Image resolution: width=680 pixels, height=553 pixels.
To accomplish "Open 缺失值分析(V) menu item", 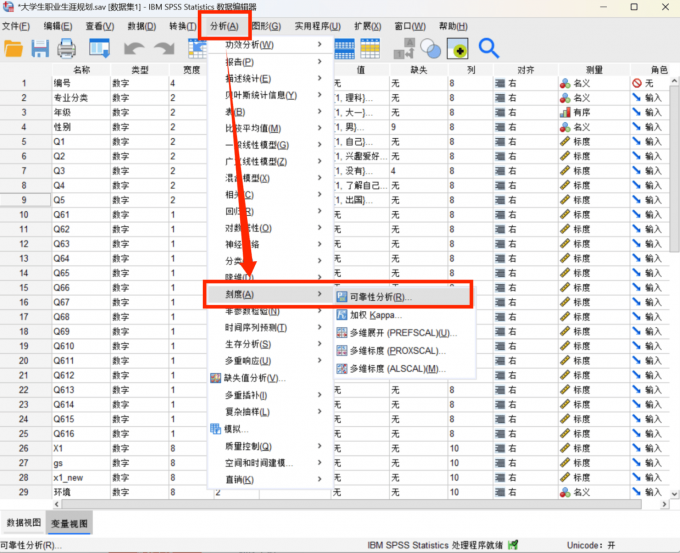I will click(x=271, y=378).
